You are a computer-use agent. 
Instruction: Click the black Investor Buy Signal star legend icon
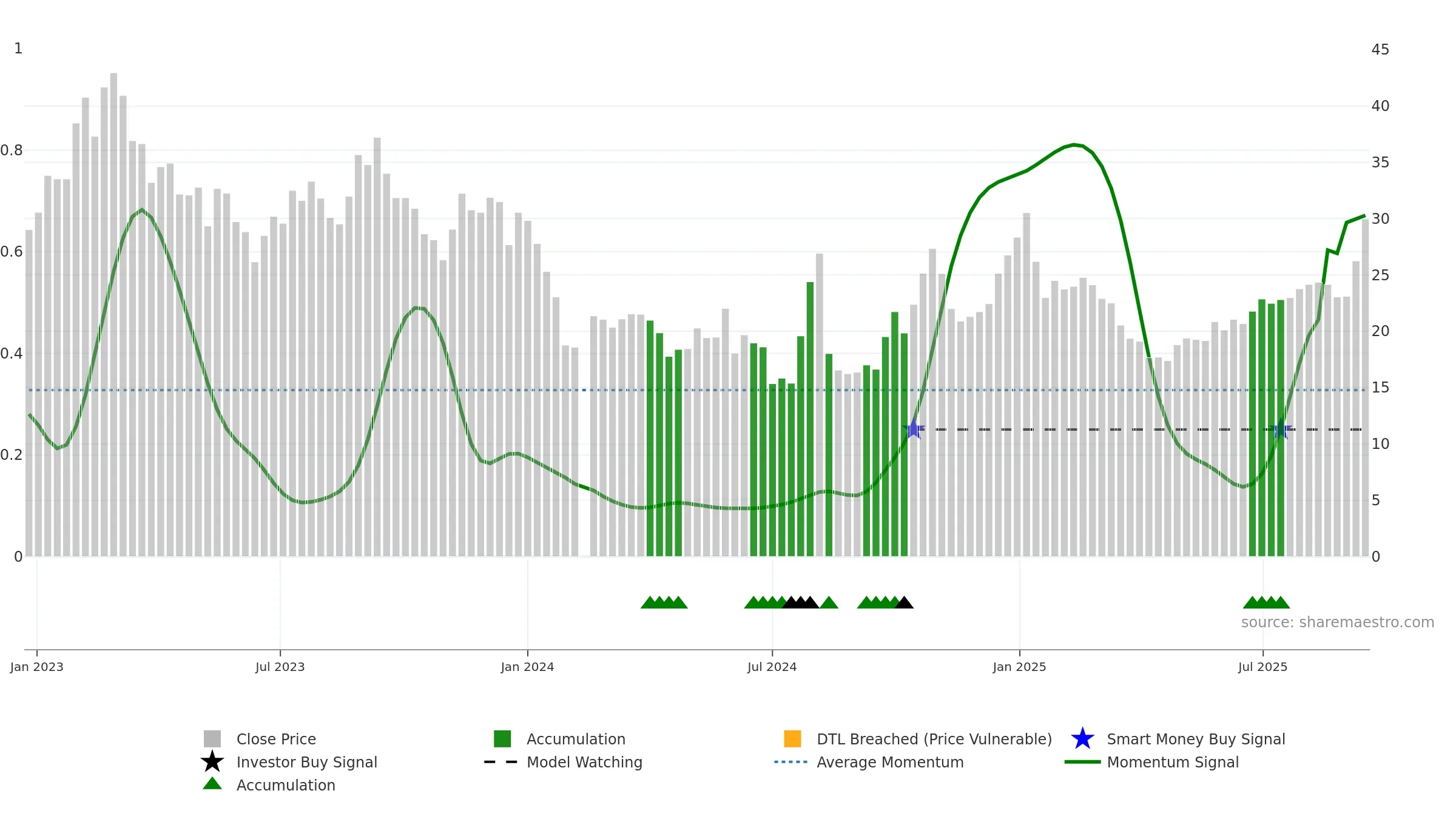[212, 761]
